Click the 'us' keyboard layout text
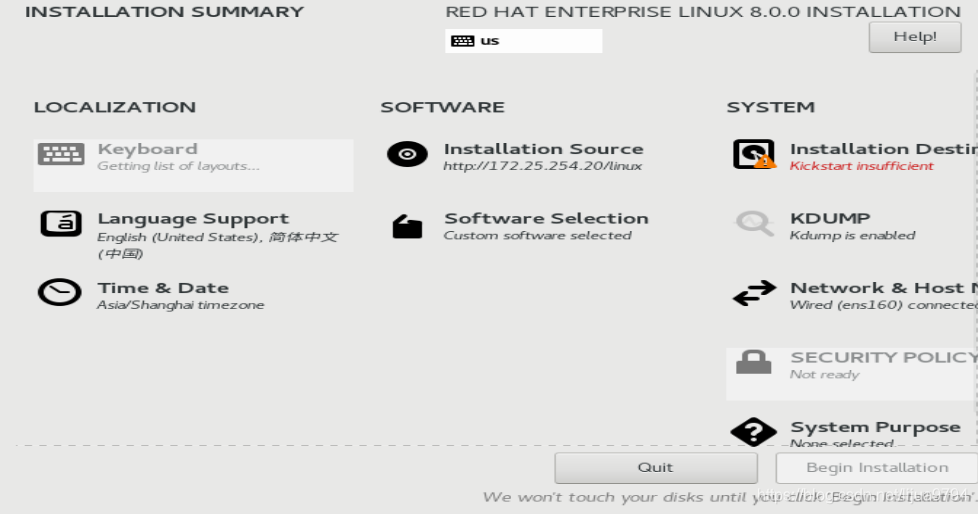The width and height of the screenshot is (978, 514). 490,41
